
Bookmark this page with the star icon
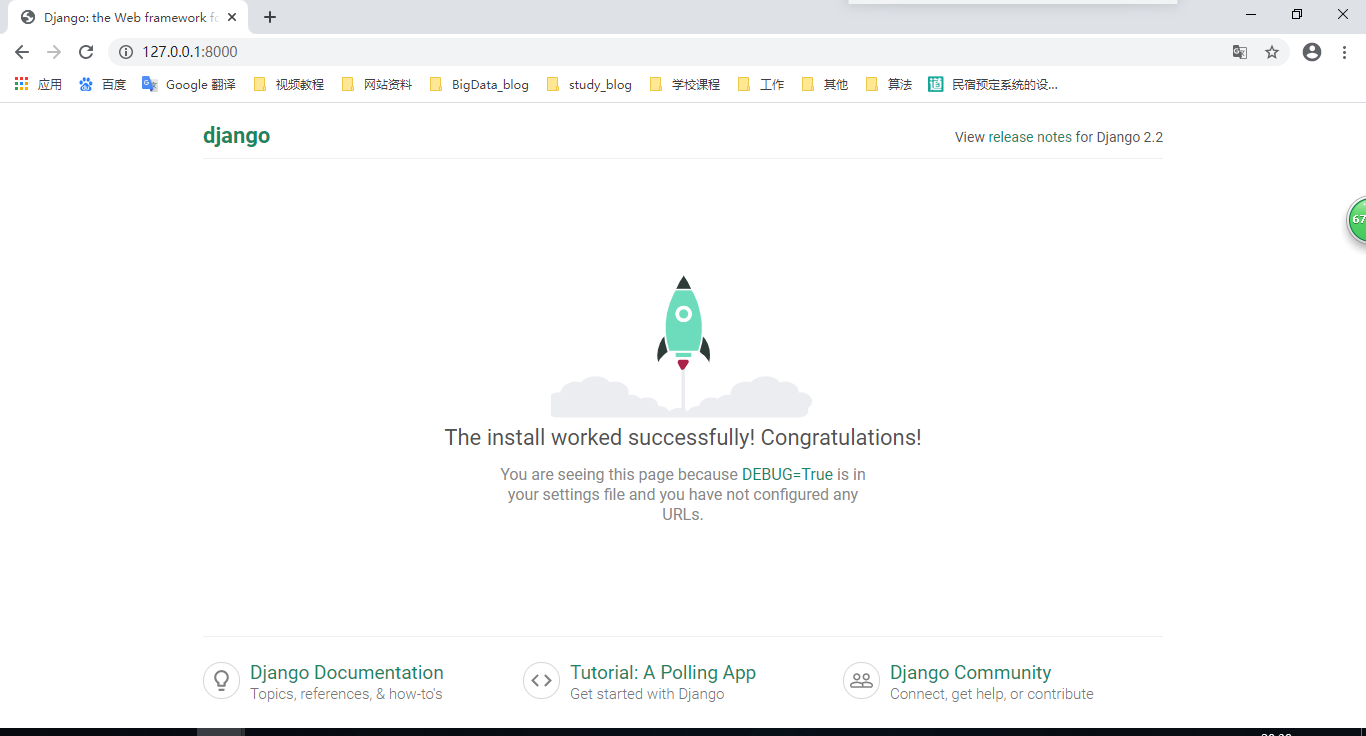tap(1272, 52)
